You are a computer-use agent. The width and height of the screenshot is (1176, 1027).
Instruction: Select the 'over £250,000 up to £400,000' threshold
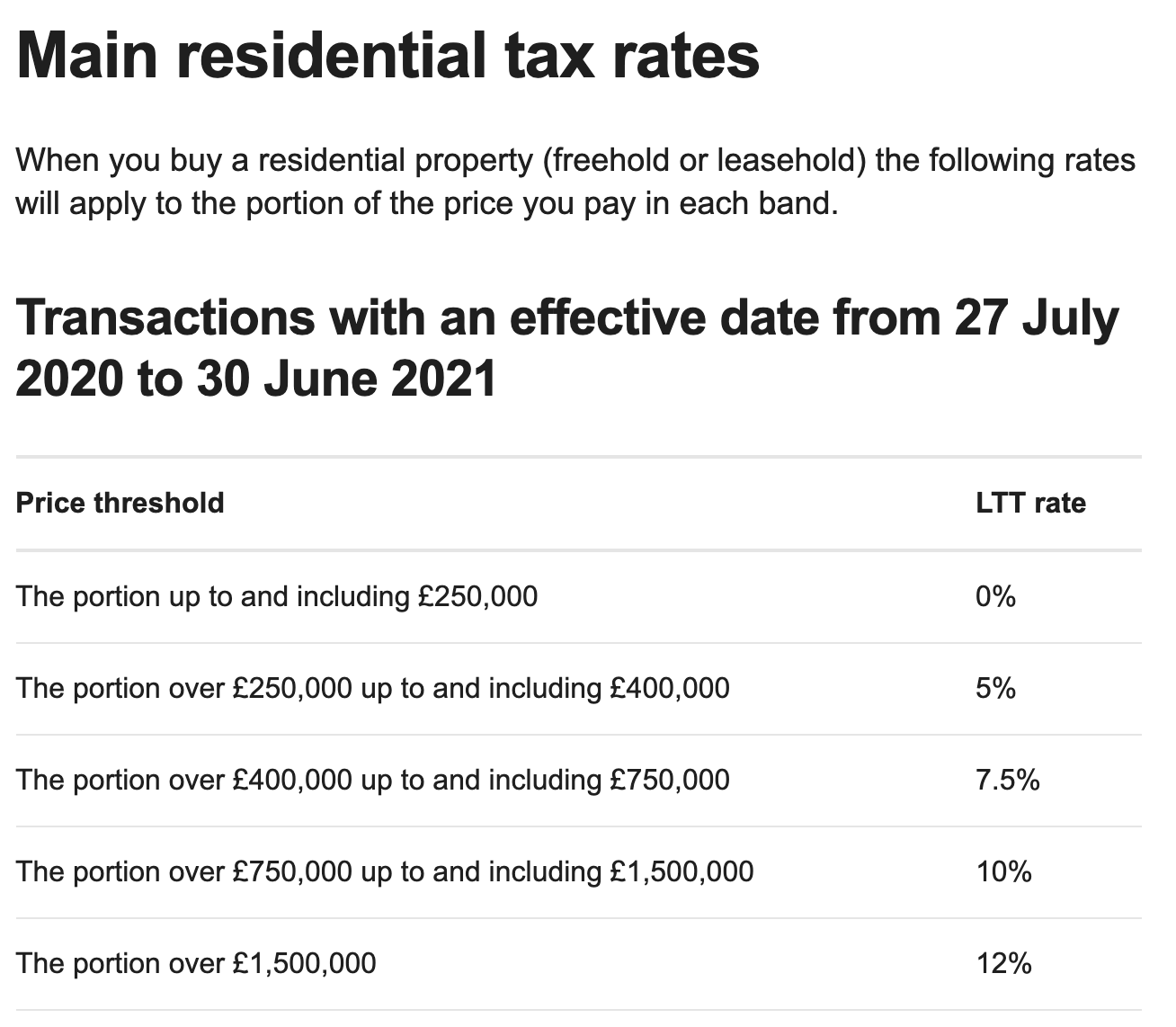pos(373,689)
